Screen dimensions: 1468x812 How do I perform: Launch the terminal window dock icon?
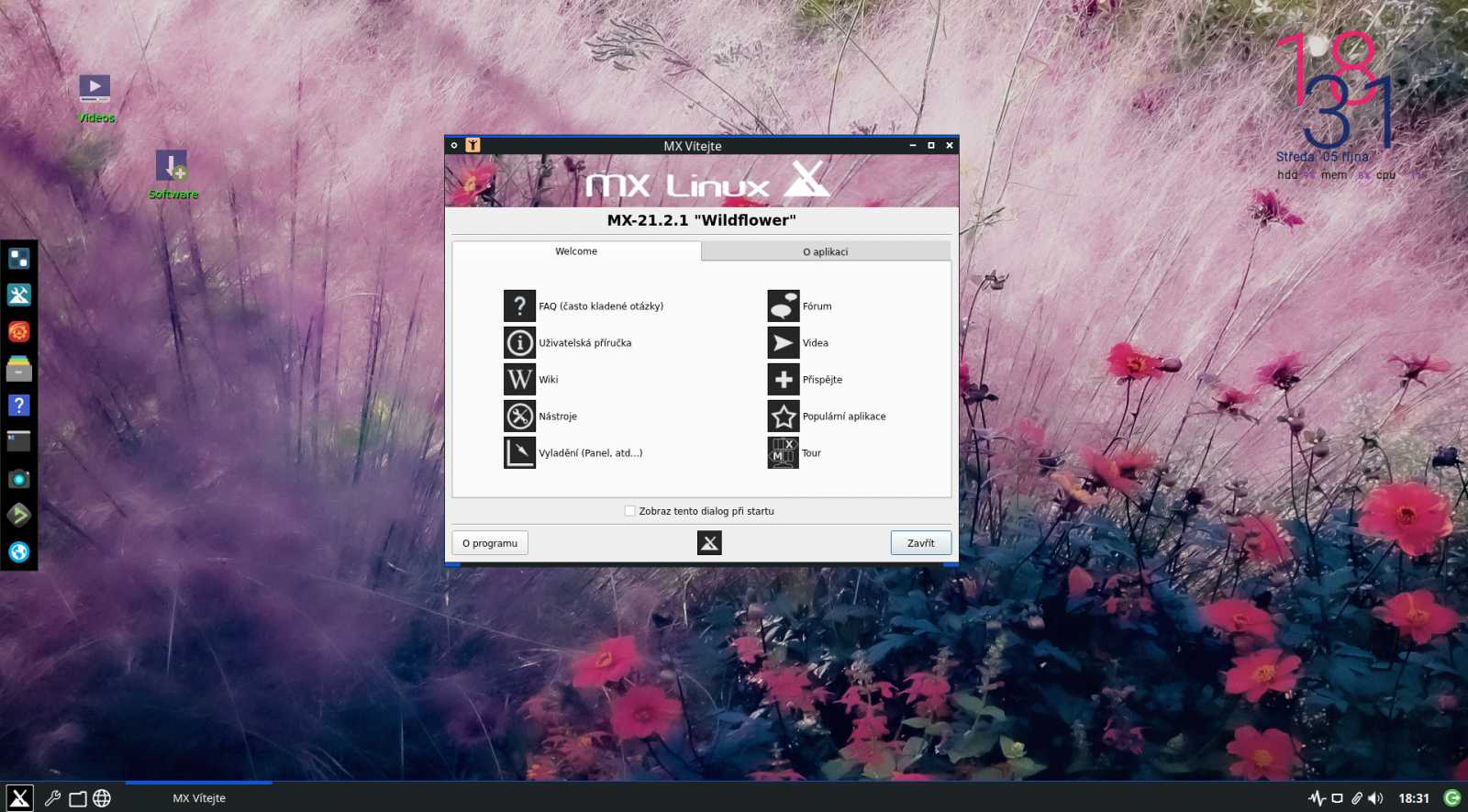pos(19,441)
